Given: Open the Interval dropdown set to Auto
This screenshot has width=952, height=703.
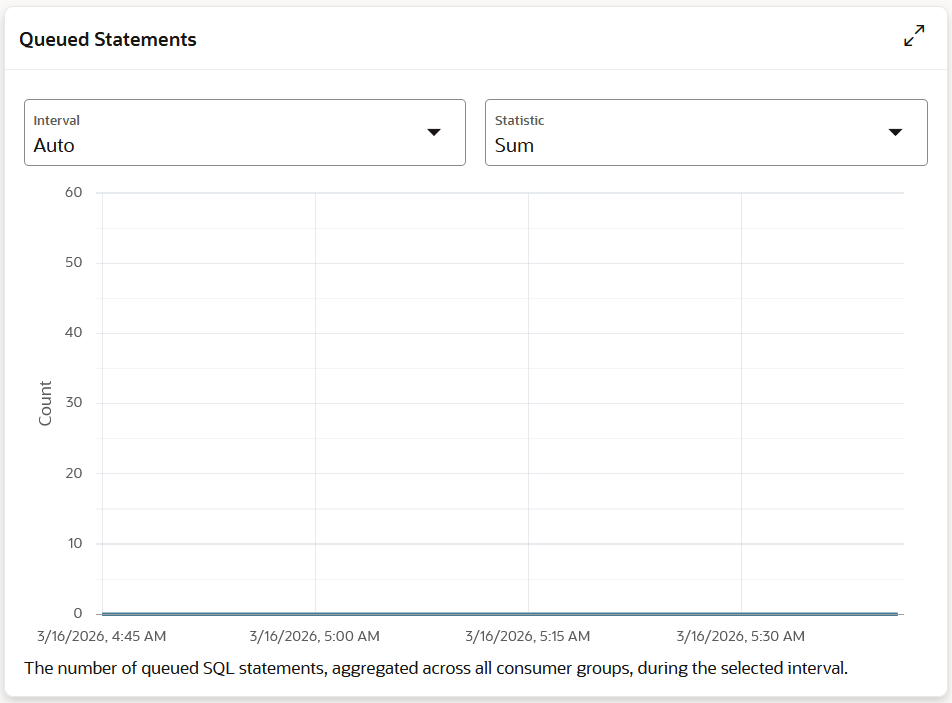Looking at the screenshot, I should pos(245,132).
